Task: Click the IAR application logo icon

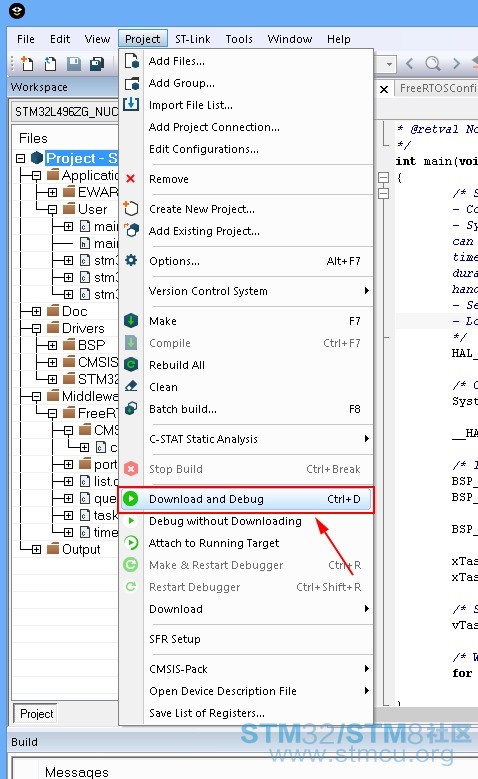Action: pos(17,11)
